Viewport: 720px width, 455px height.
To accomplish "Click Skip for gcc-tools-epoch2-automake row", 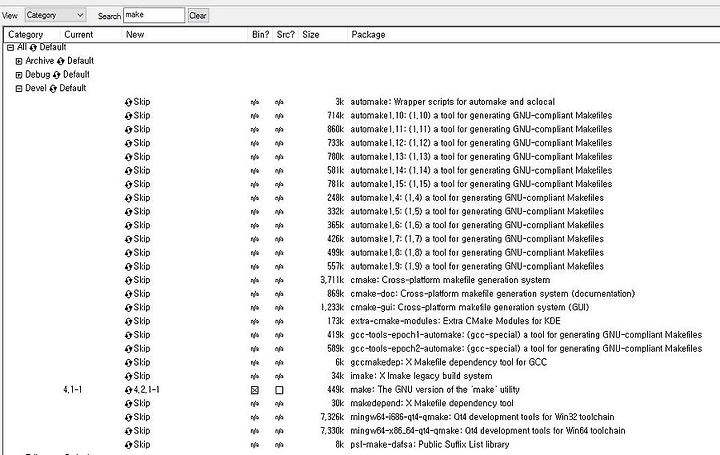I will pyautogui.click(x=141, y=349).
